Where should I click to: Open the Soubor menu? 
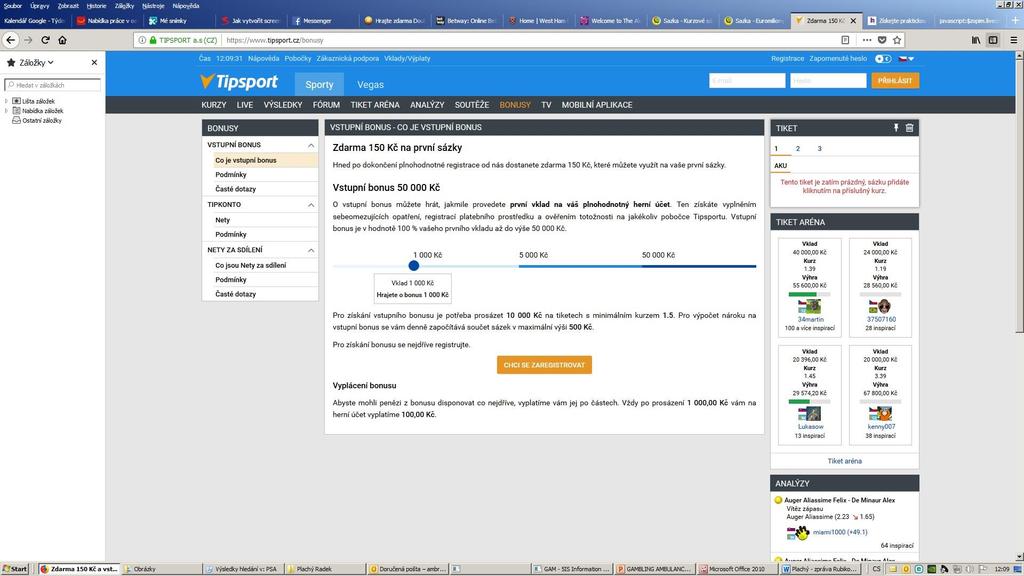coord(12,6)
